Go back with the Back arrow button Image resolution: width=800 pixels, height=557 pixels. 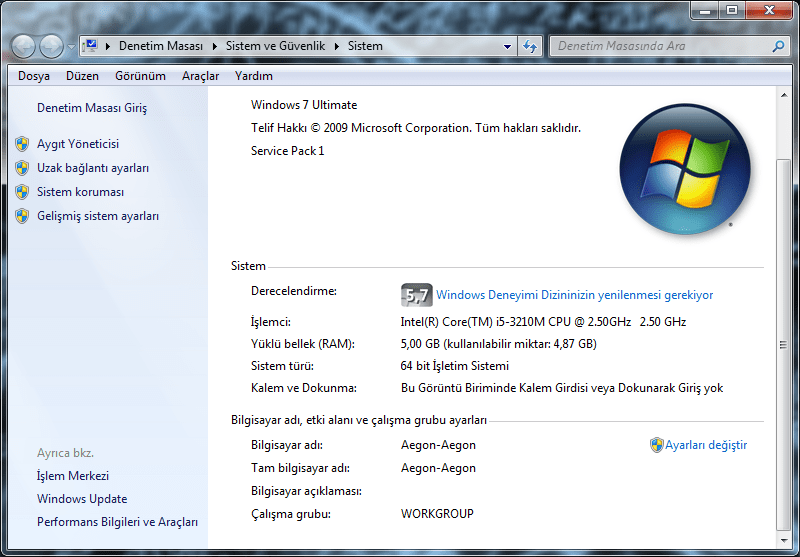(x=23, y=46)
